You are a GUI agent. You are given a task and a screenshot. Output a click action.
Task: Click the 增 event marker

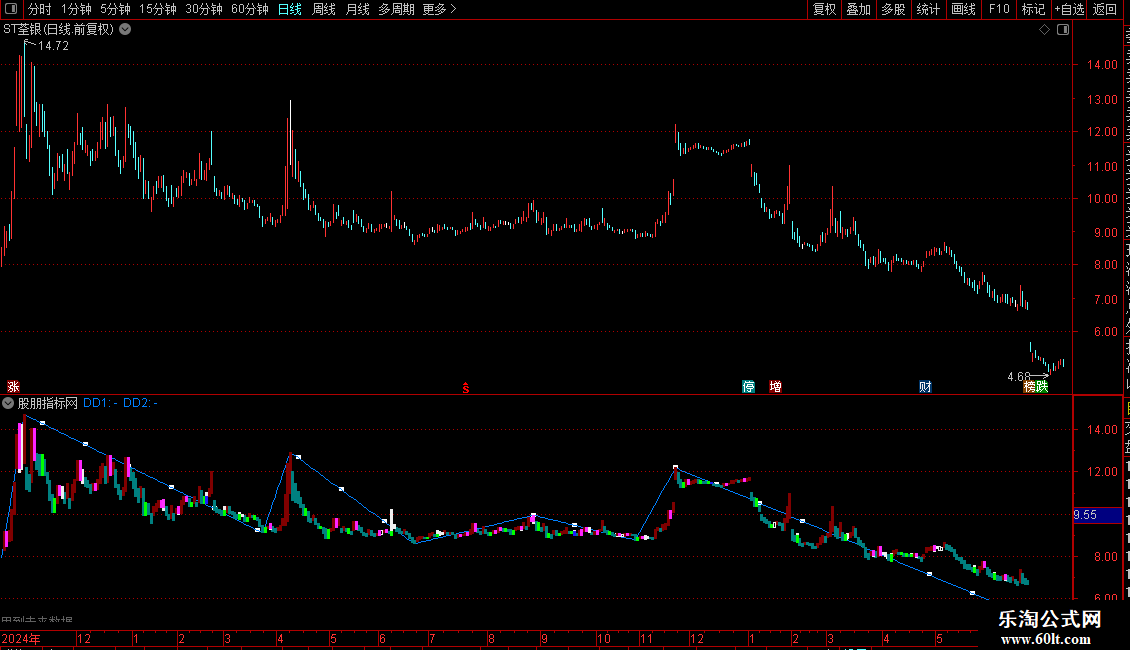point(775,387)
